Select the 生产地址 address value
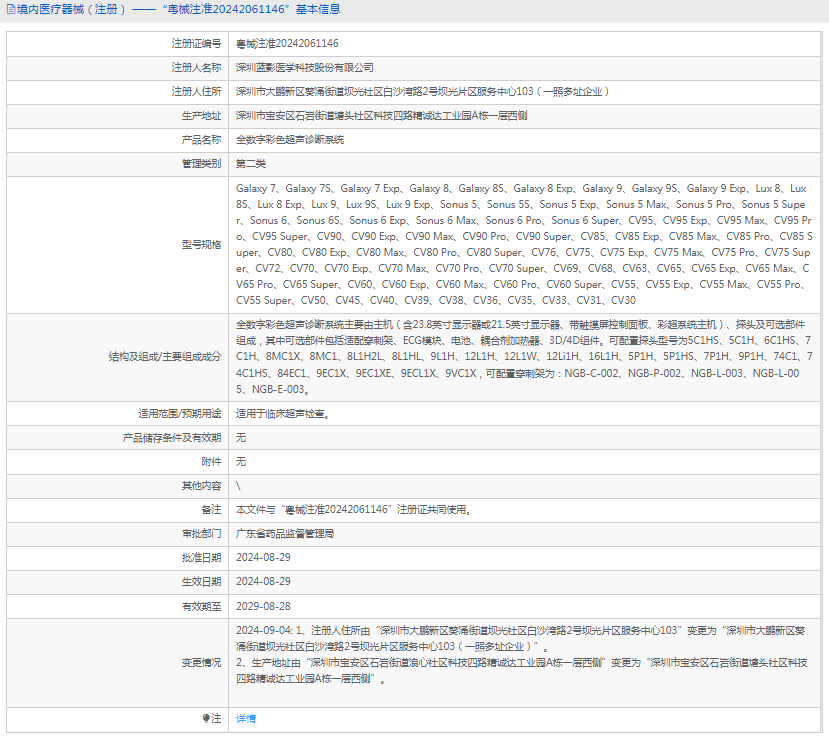 [x=381, y=115]
